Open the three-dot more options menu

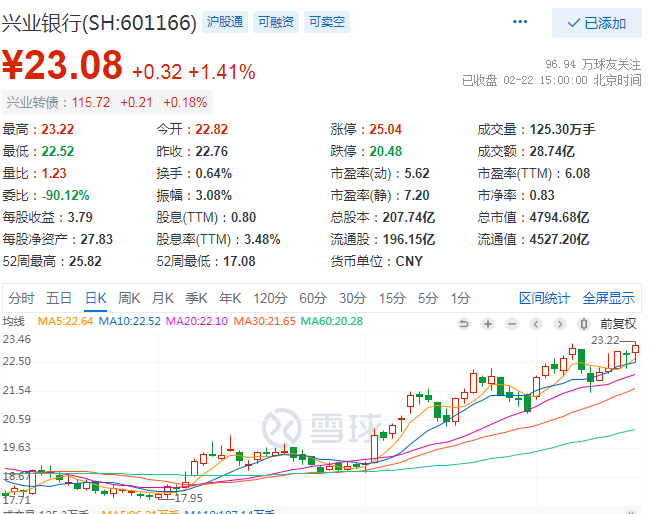(520, 22)
